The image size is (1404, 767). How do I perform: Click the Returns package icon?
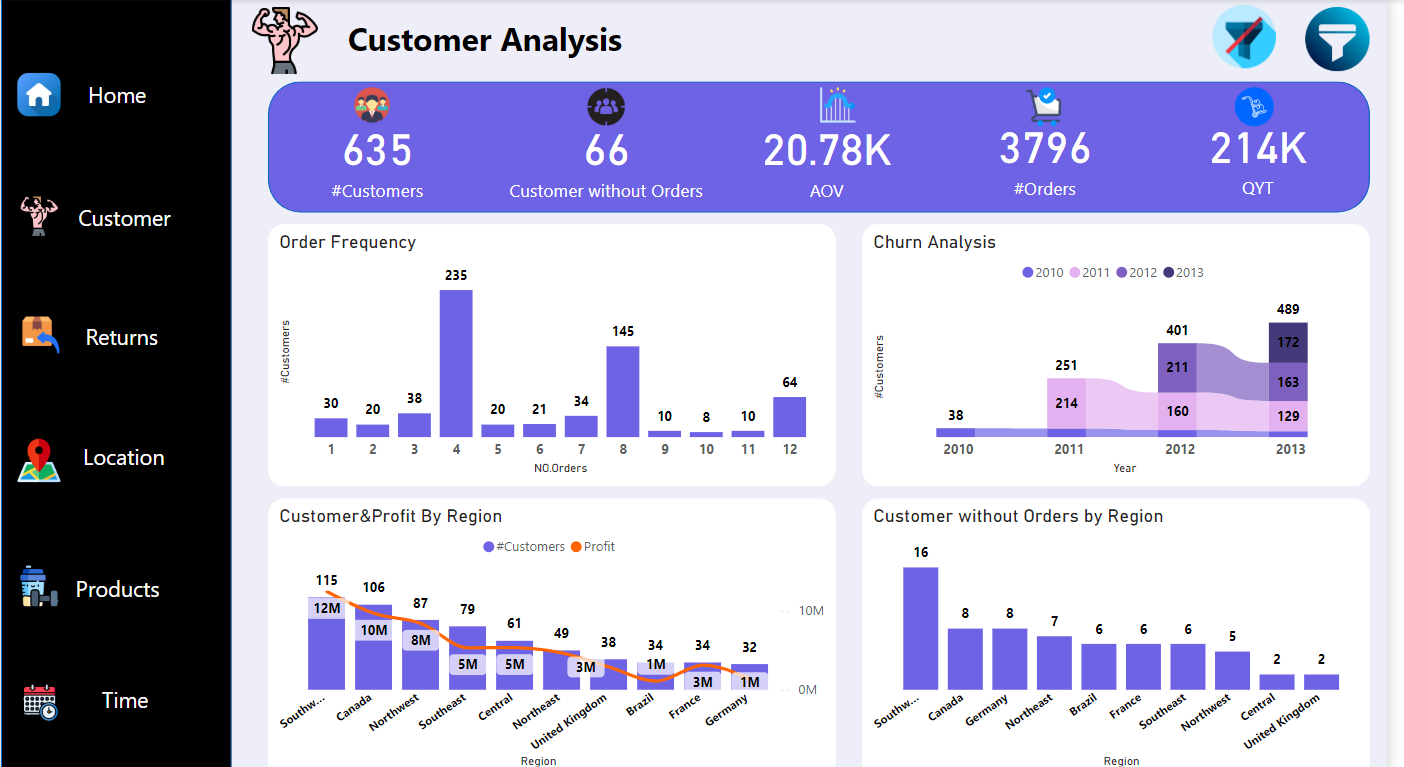40,335
